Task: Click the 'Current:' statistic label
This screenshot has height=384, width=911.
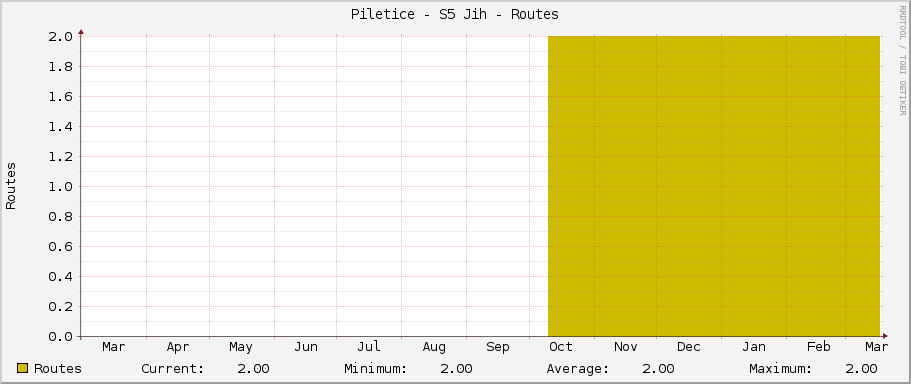Action: (173, 369)
